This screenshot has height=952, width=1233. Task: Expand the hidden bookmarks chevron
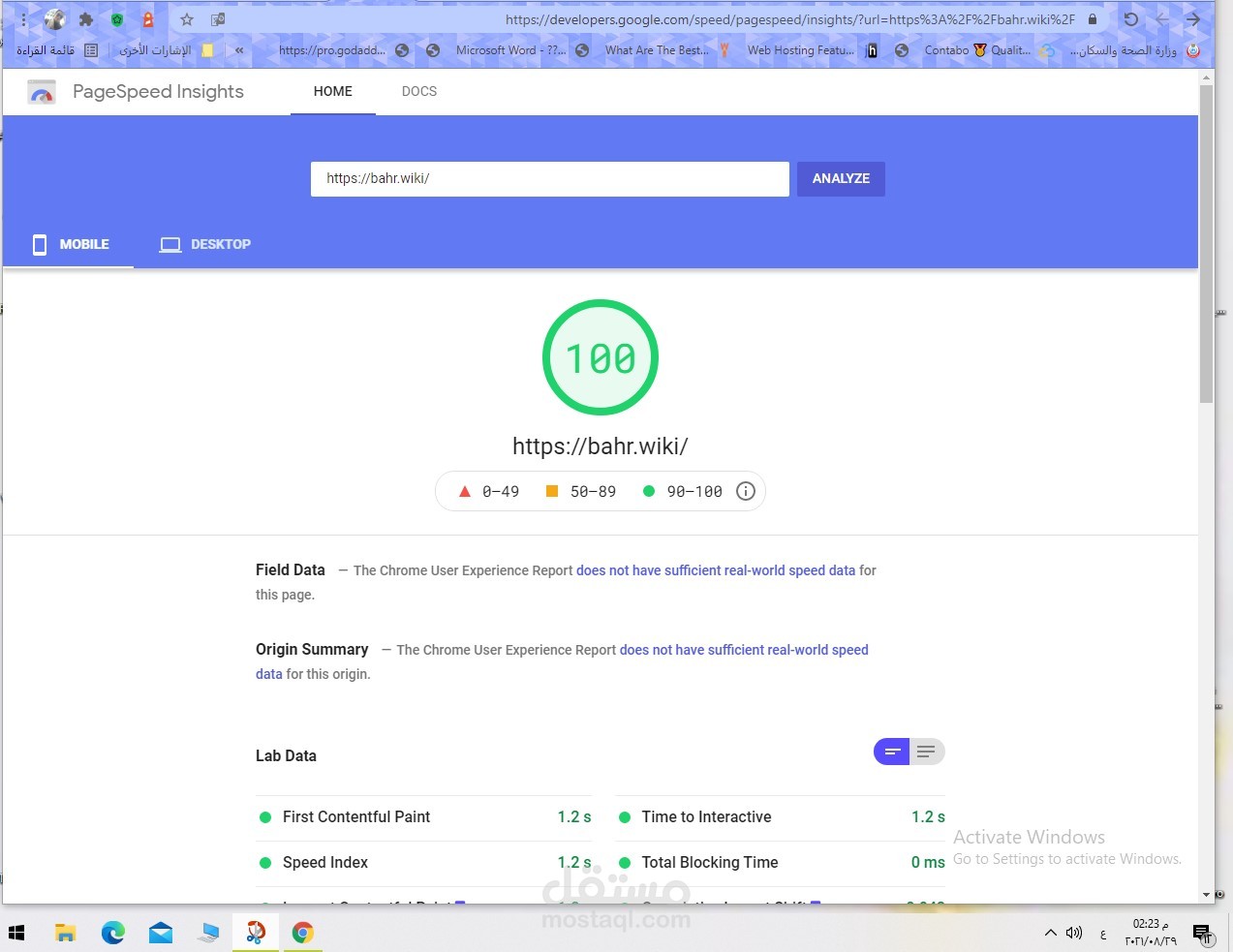(x=239, y=50)
